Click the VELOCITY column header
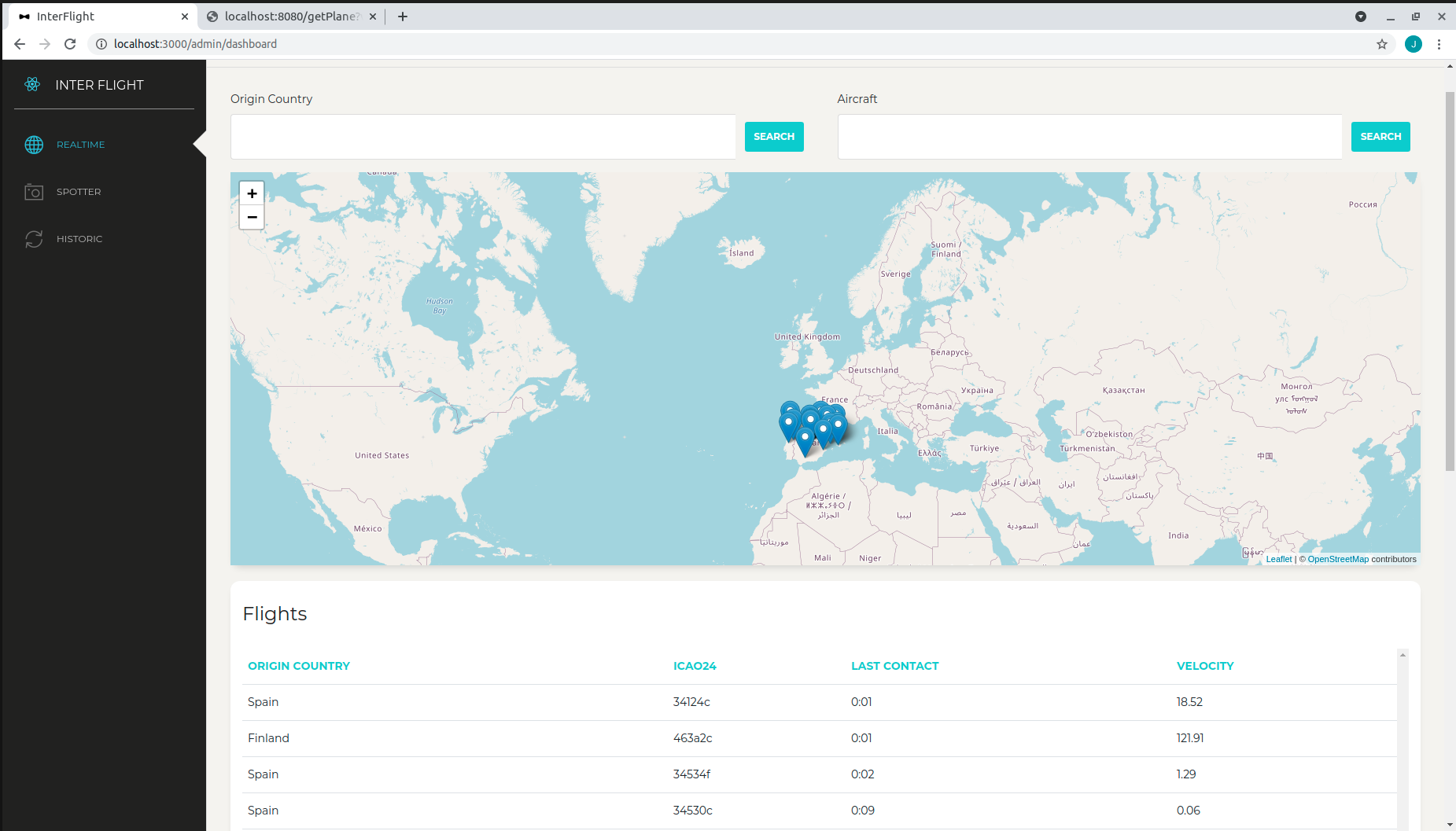This screenshot has width=1456, height=831. pos(1205,666)
